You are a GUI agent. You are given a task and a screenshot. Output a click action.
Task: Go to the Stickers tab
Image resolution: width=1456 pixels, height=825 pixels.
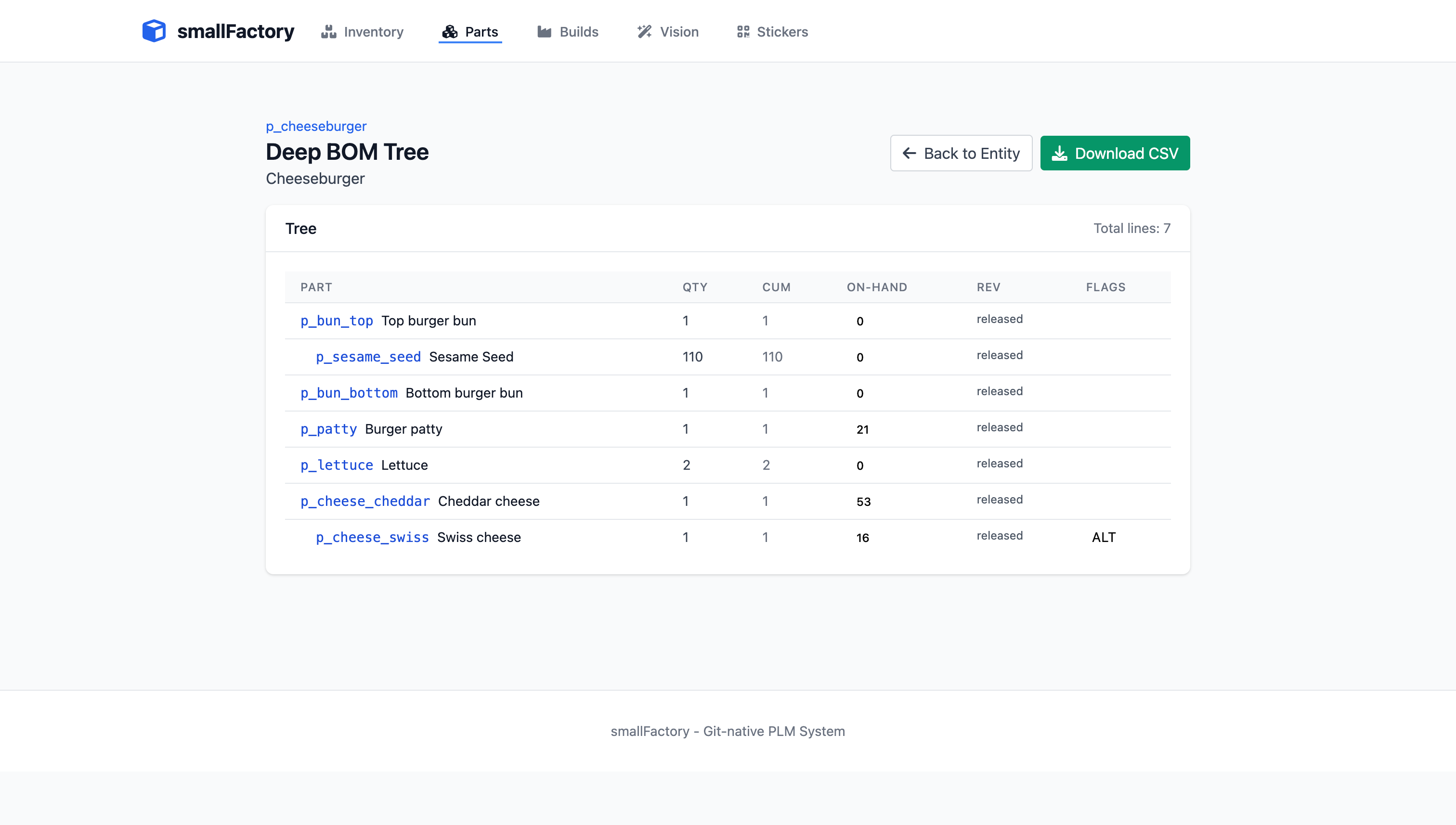[x=782, y=32]
